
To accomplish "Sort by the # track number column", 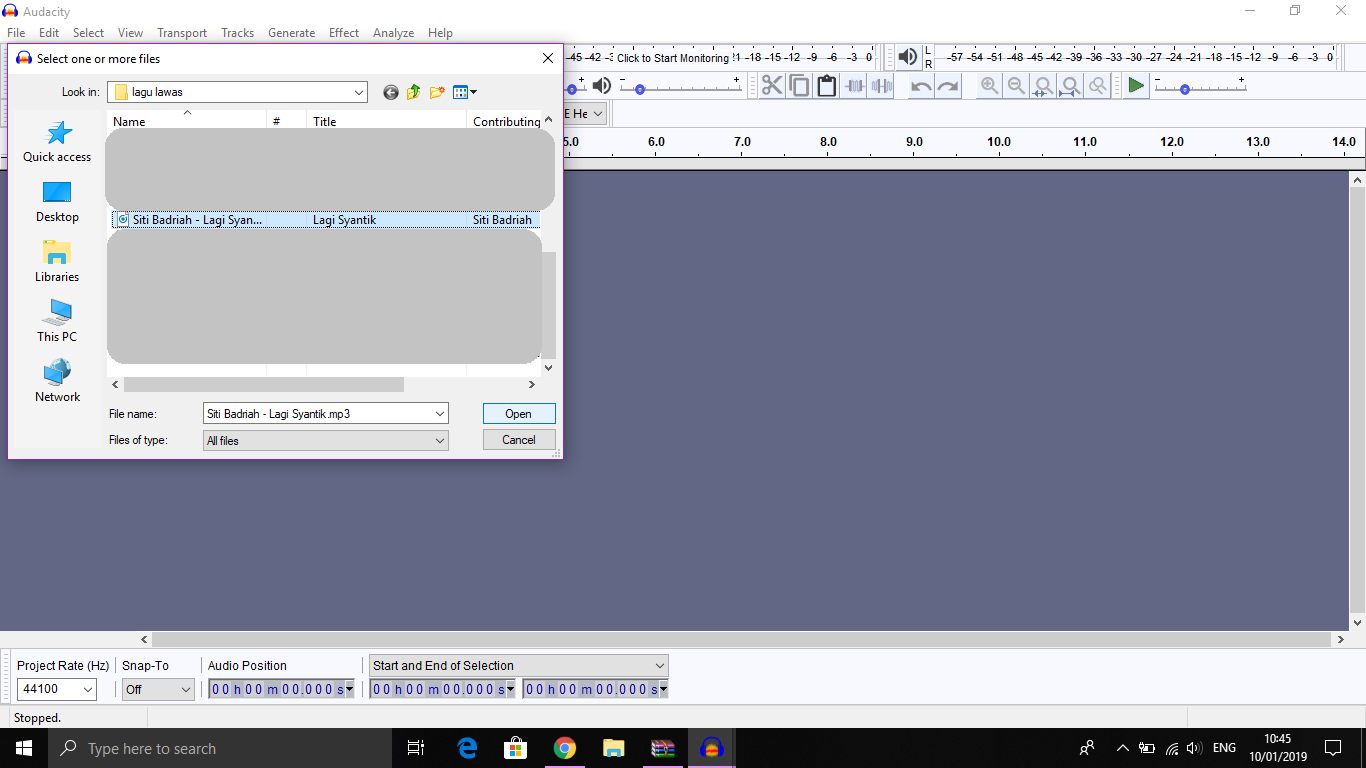I will [x=286, y=121].
